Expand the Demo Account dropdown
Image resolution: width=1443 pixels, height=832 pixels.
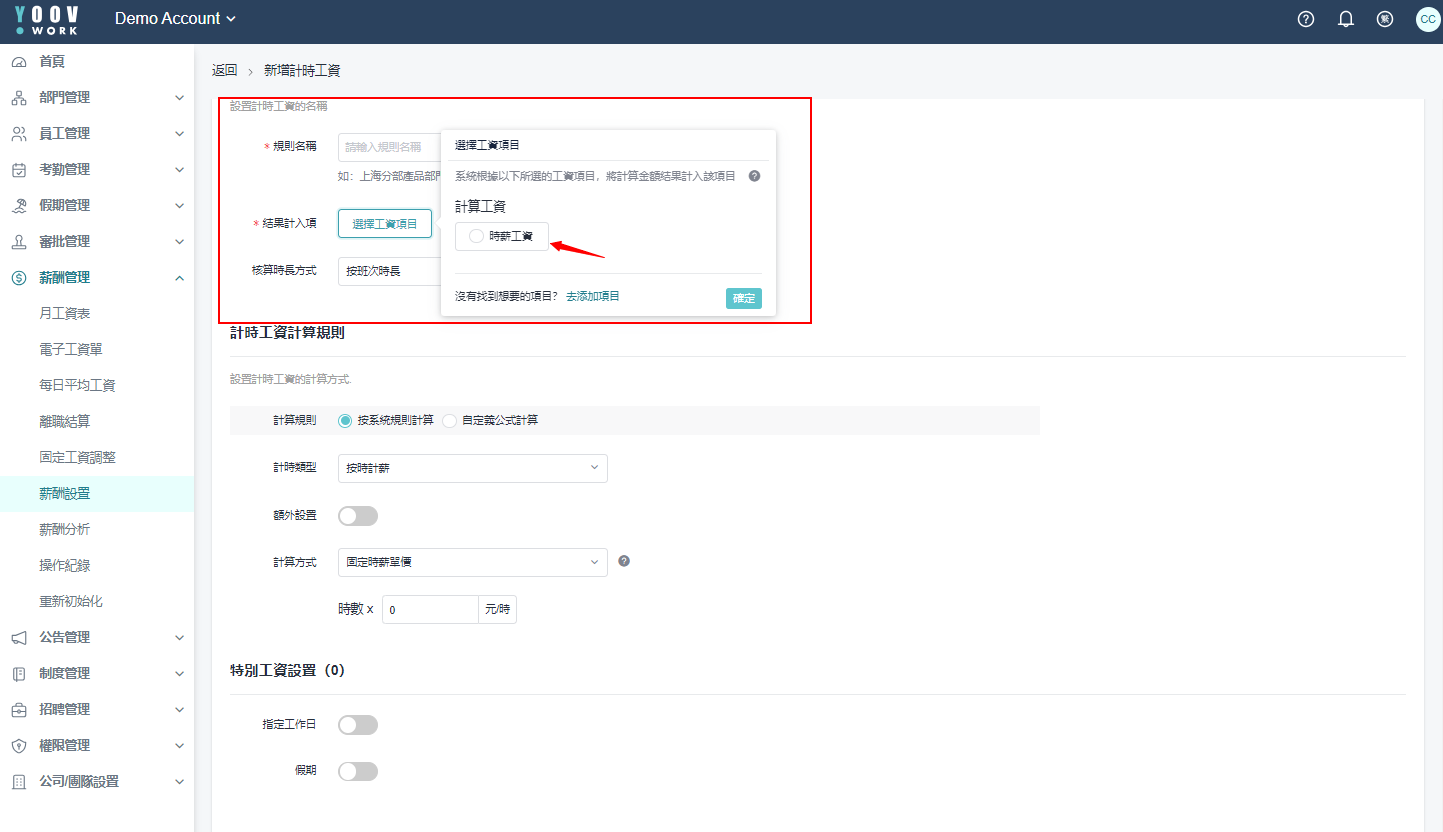tap(175, 19)
